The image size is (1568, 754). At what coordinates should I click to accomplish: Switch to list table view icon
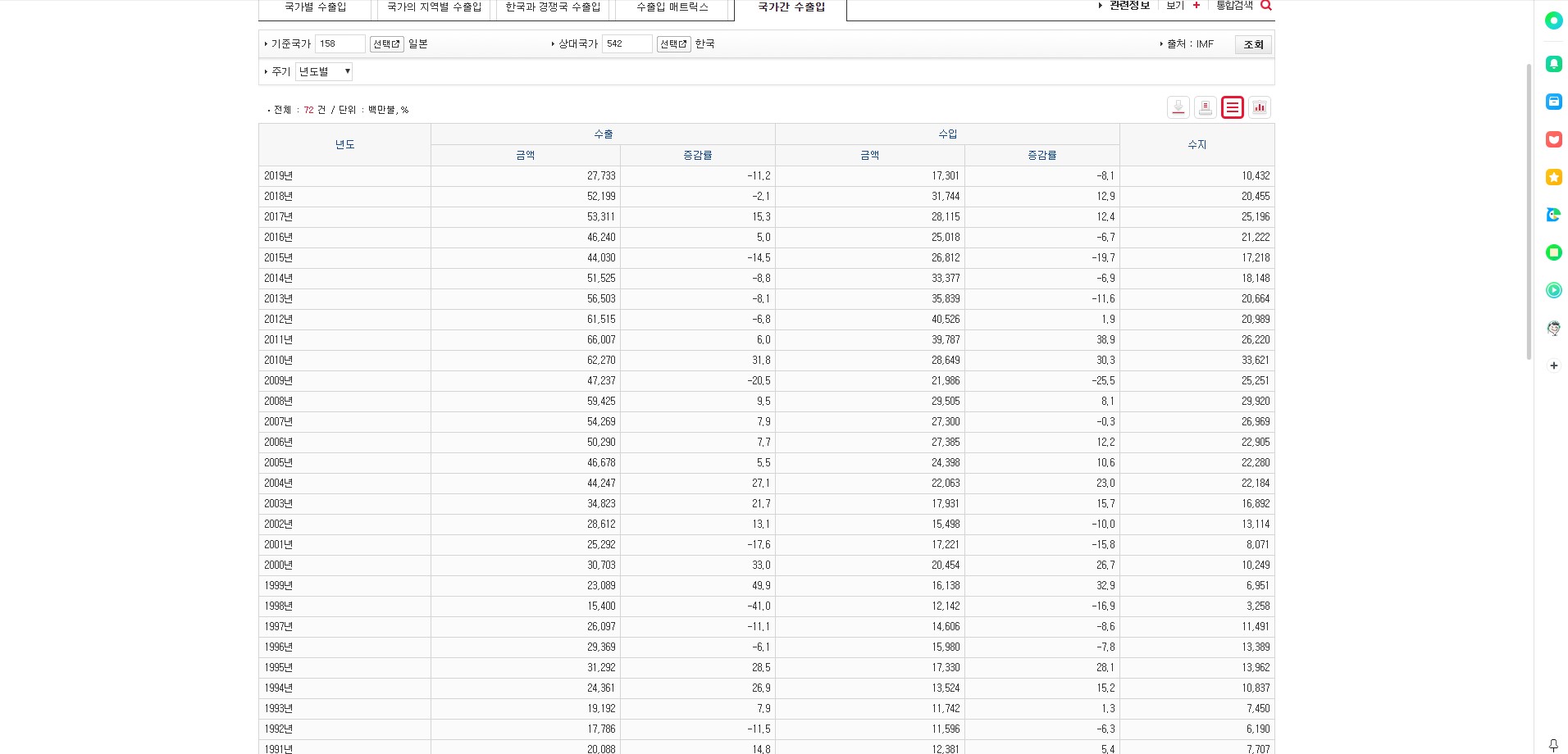[1232, 107]
